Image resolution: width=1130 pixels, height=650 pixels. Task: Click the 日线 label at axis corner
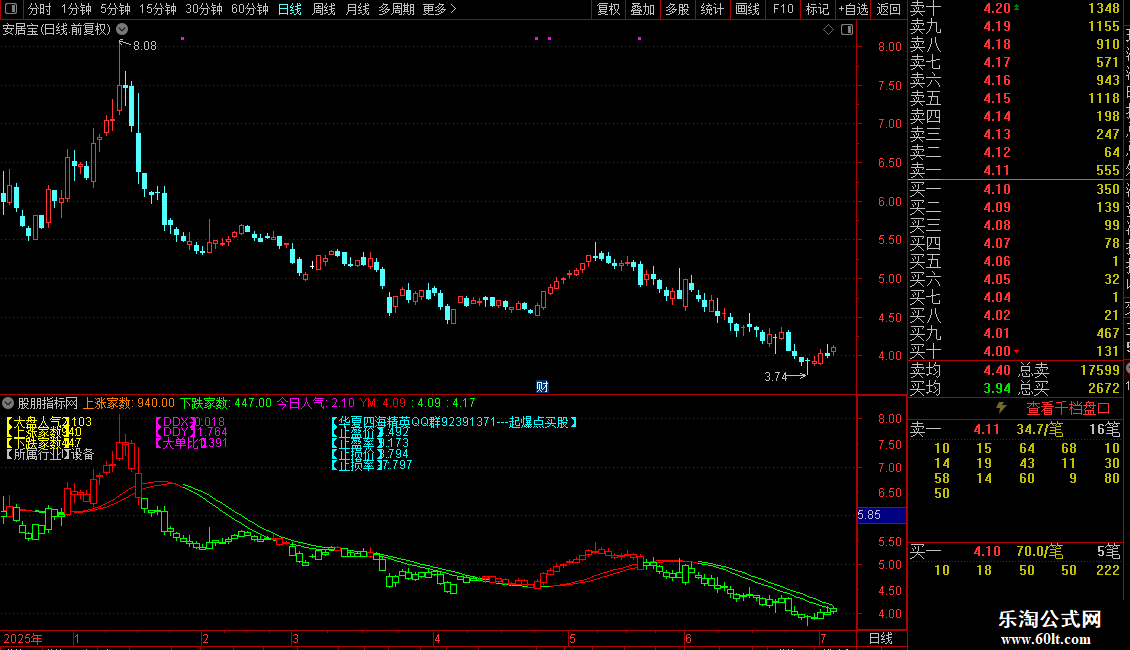click(x=881, y=638)
